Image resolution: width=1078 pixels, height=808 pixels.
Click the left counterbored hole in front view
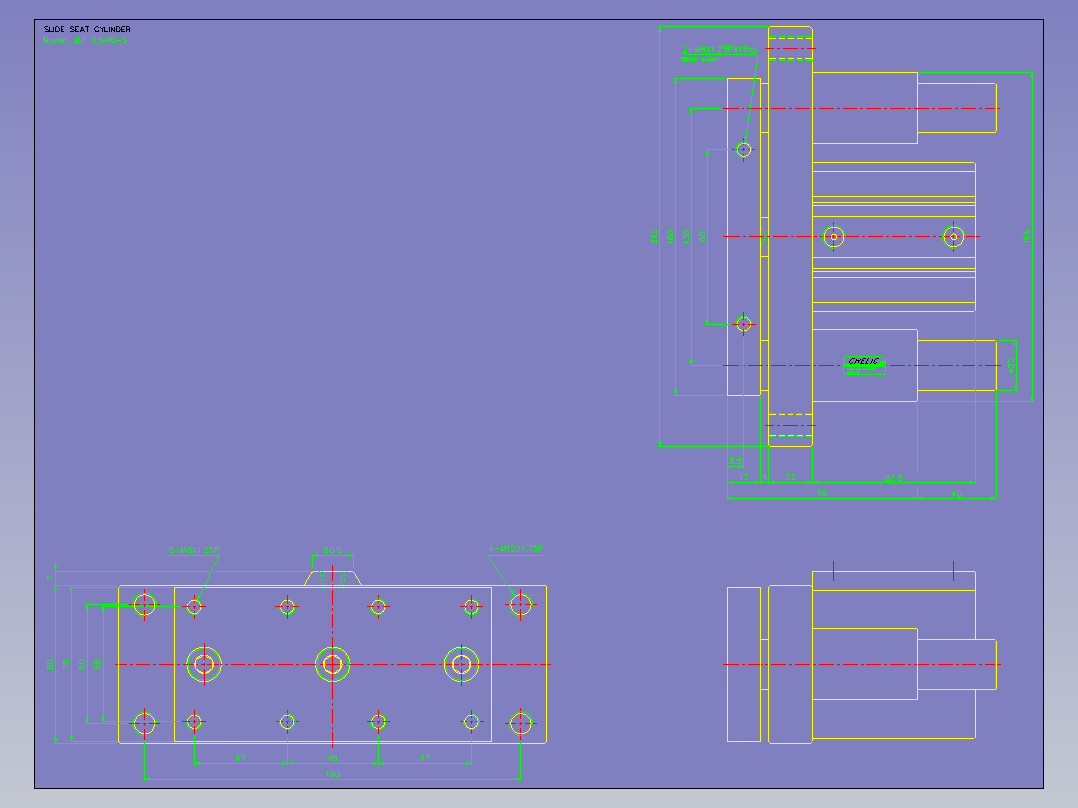204,664
